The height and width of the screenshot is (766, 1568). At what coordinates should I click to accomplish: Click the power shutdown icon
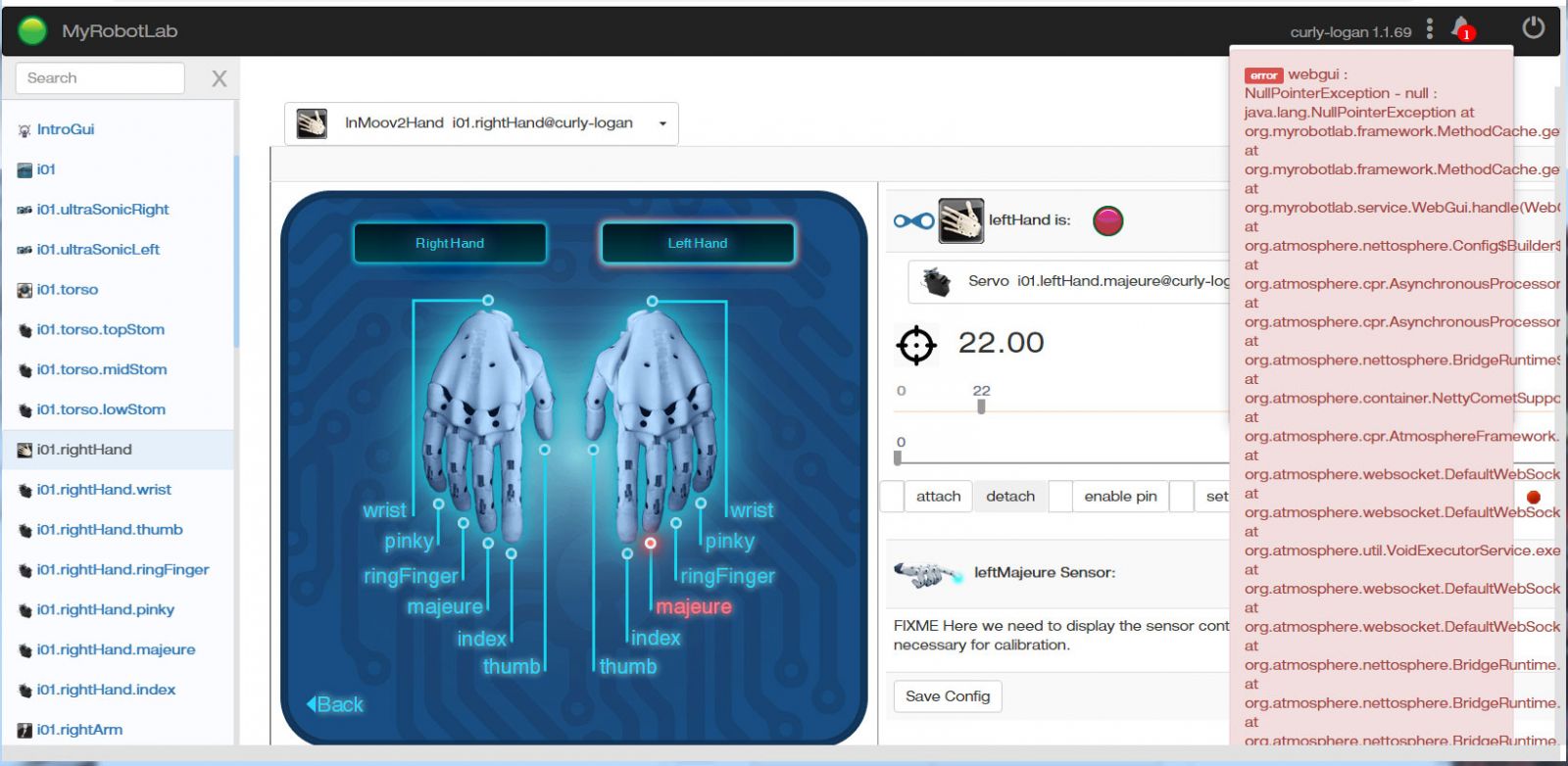point(1534,28)
